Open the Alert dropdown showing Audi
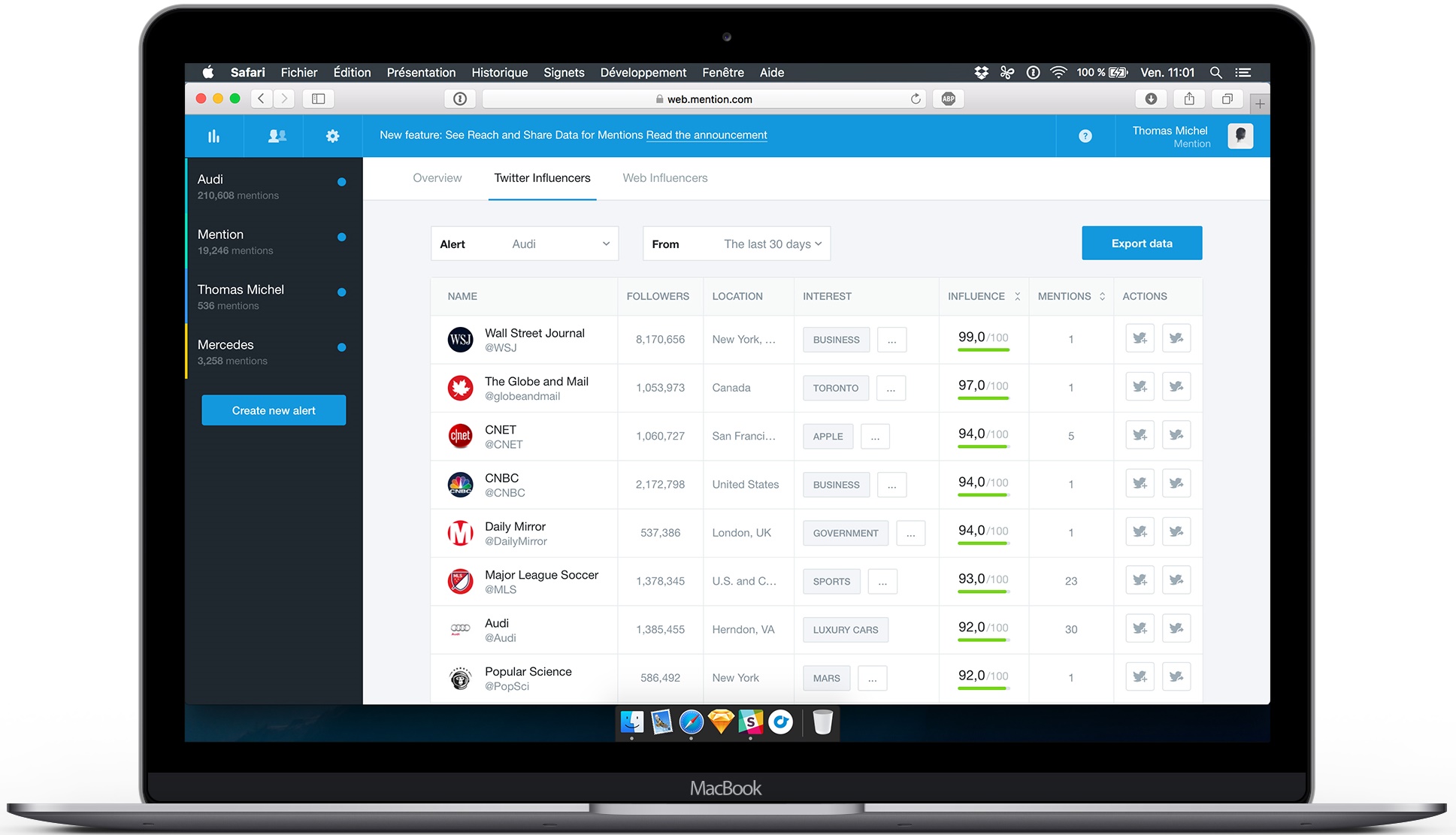This screenshot has height=835, width=1456. [525, 244]
